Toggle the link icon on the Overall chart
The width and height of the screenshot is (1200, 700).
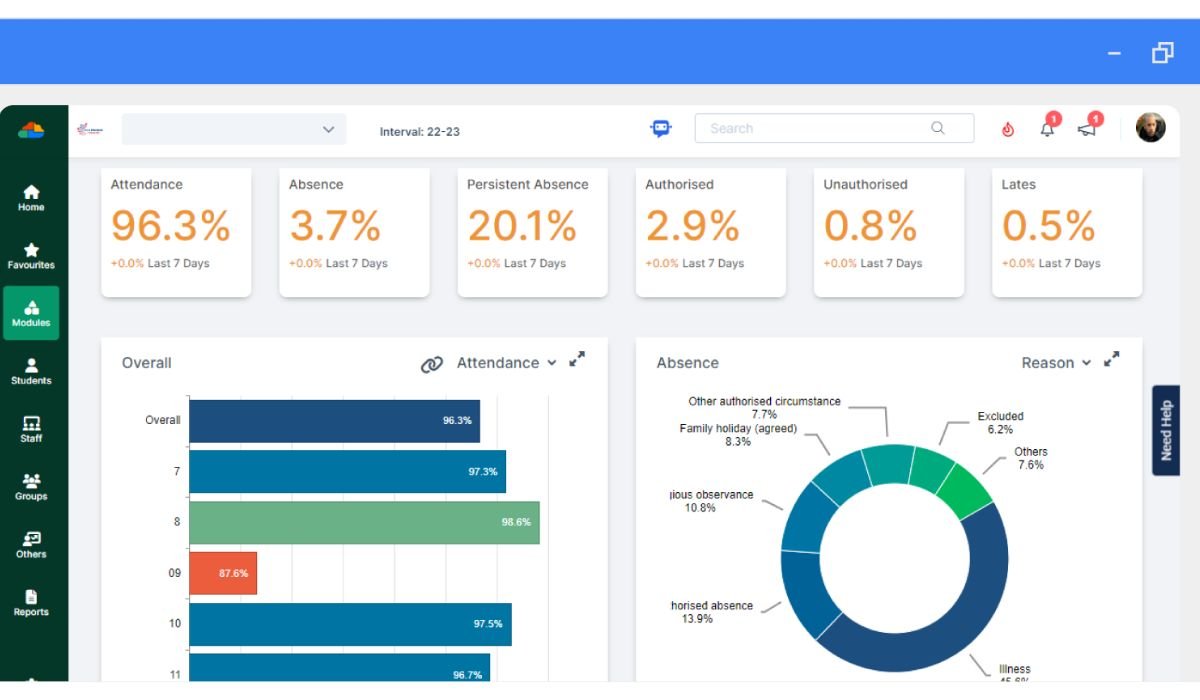(x=432, y=363)
